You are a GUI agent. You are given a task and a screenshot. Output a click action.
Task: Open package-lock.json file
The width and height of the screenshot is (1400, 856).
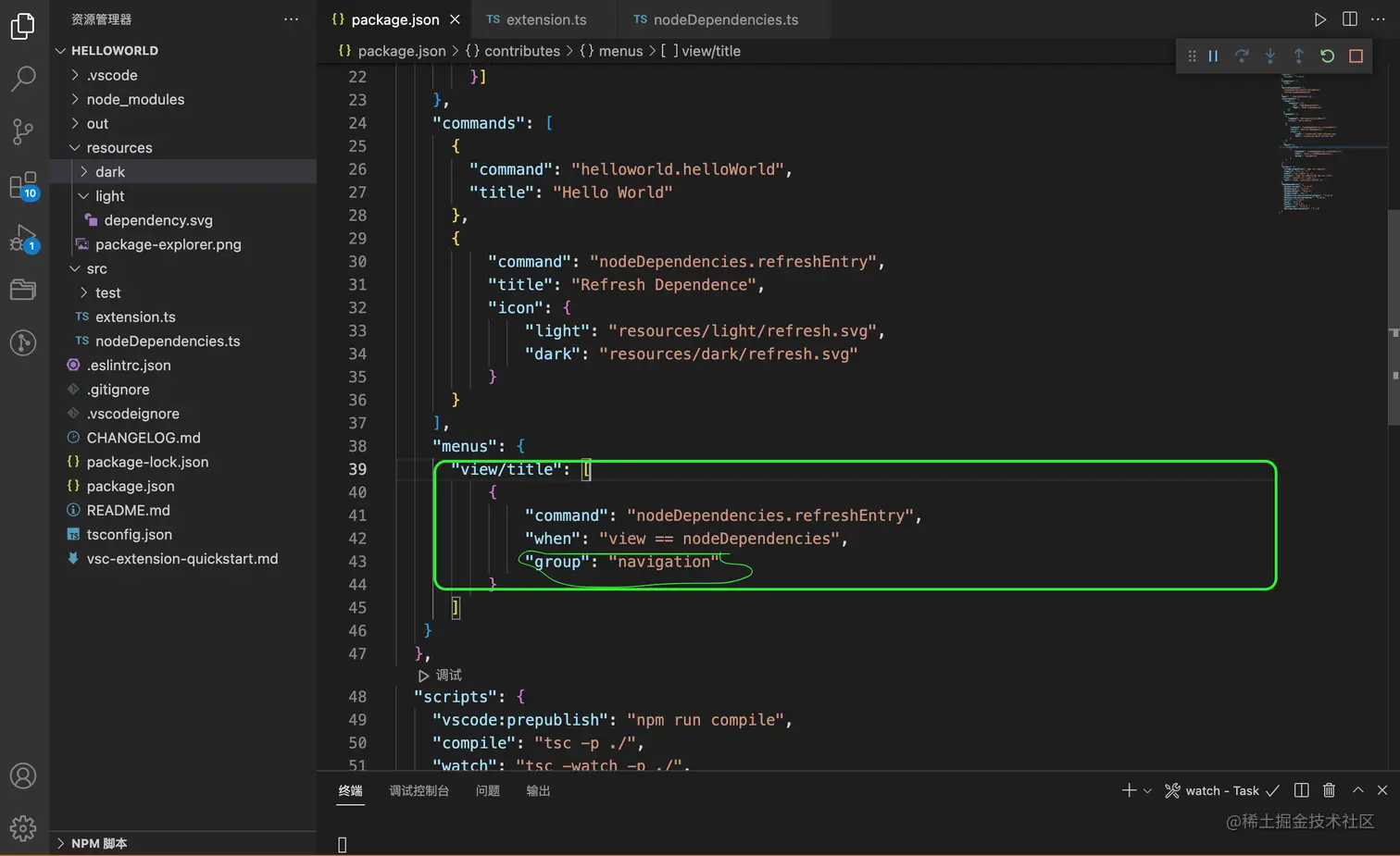click(x=183, y=462)
